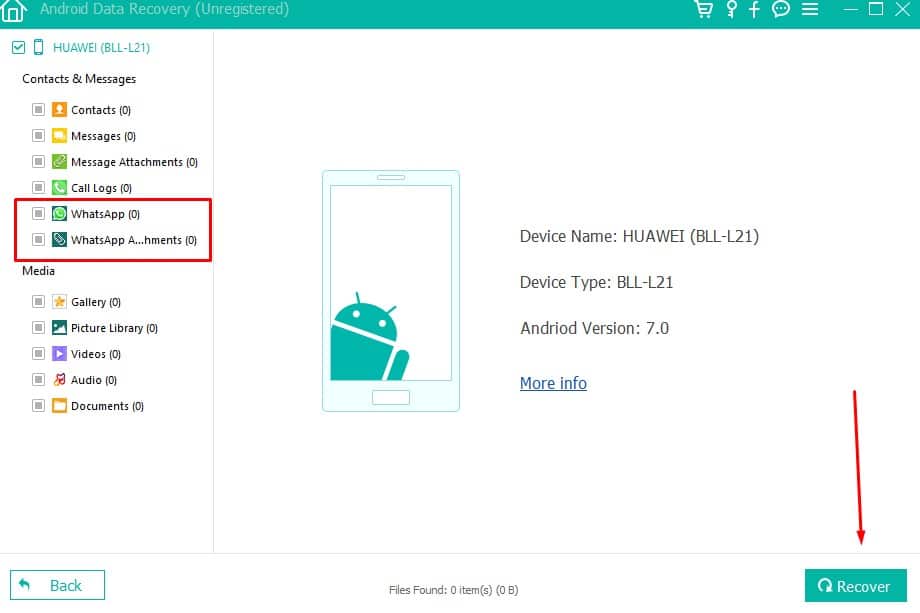Open the hamburger menu in title bar

[810, 9]
